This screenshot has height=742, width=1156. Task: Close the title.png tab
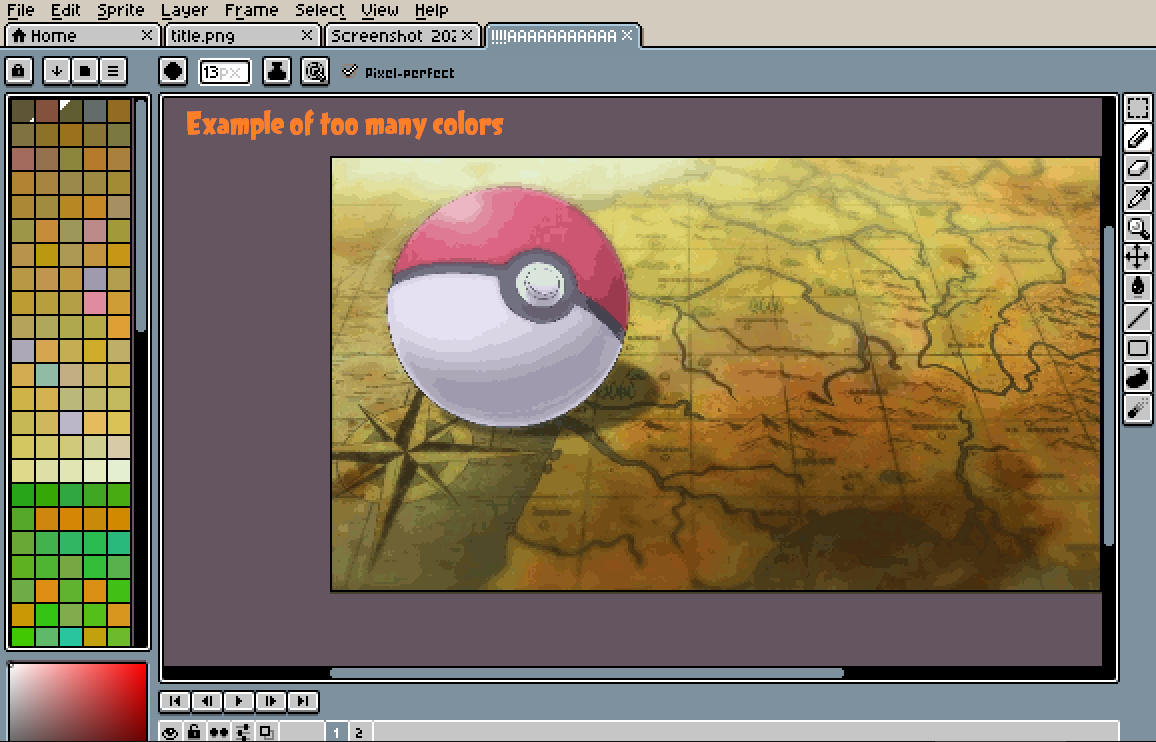point(307,35)
